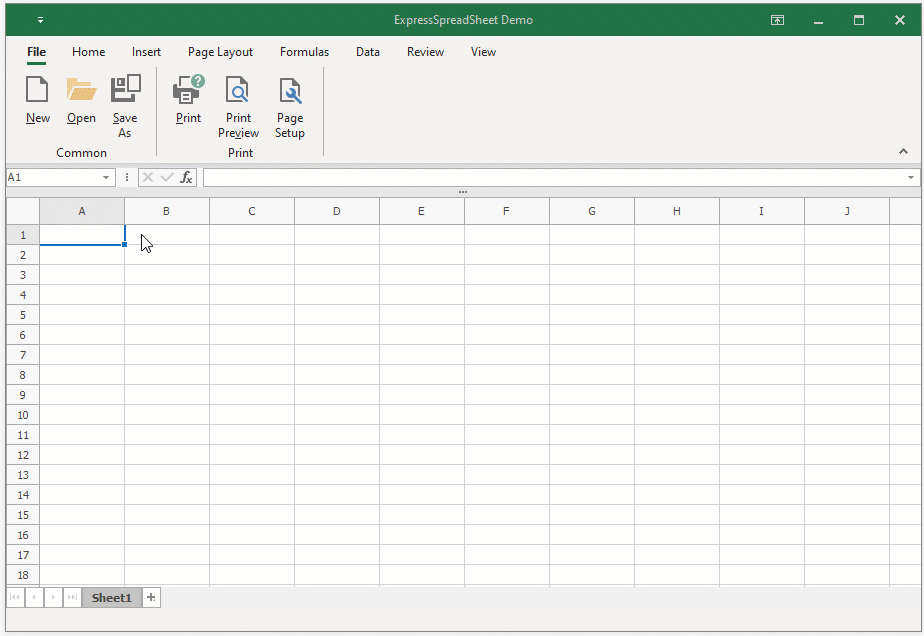Image resolution: width=924 pixels, height=636 pixels.
Task: Open the Review tab
Action: pyautogui.click(x=425, y=52)
